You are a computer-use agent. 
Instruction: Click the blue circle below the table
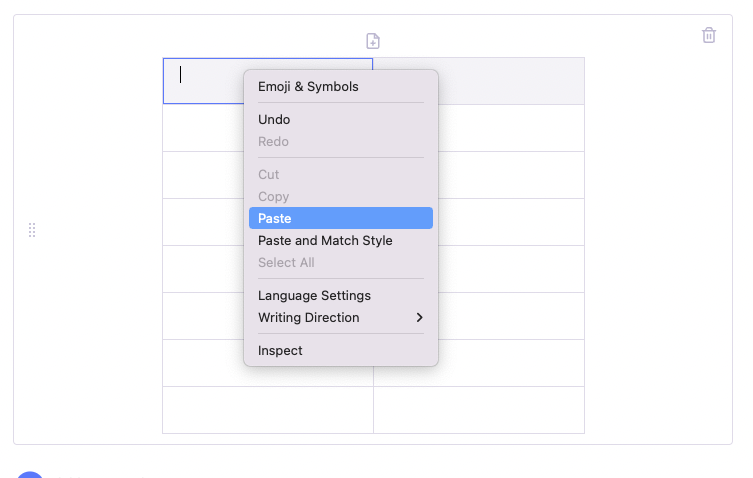pos(30,475)
